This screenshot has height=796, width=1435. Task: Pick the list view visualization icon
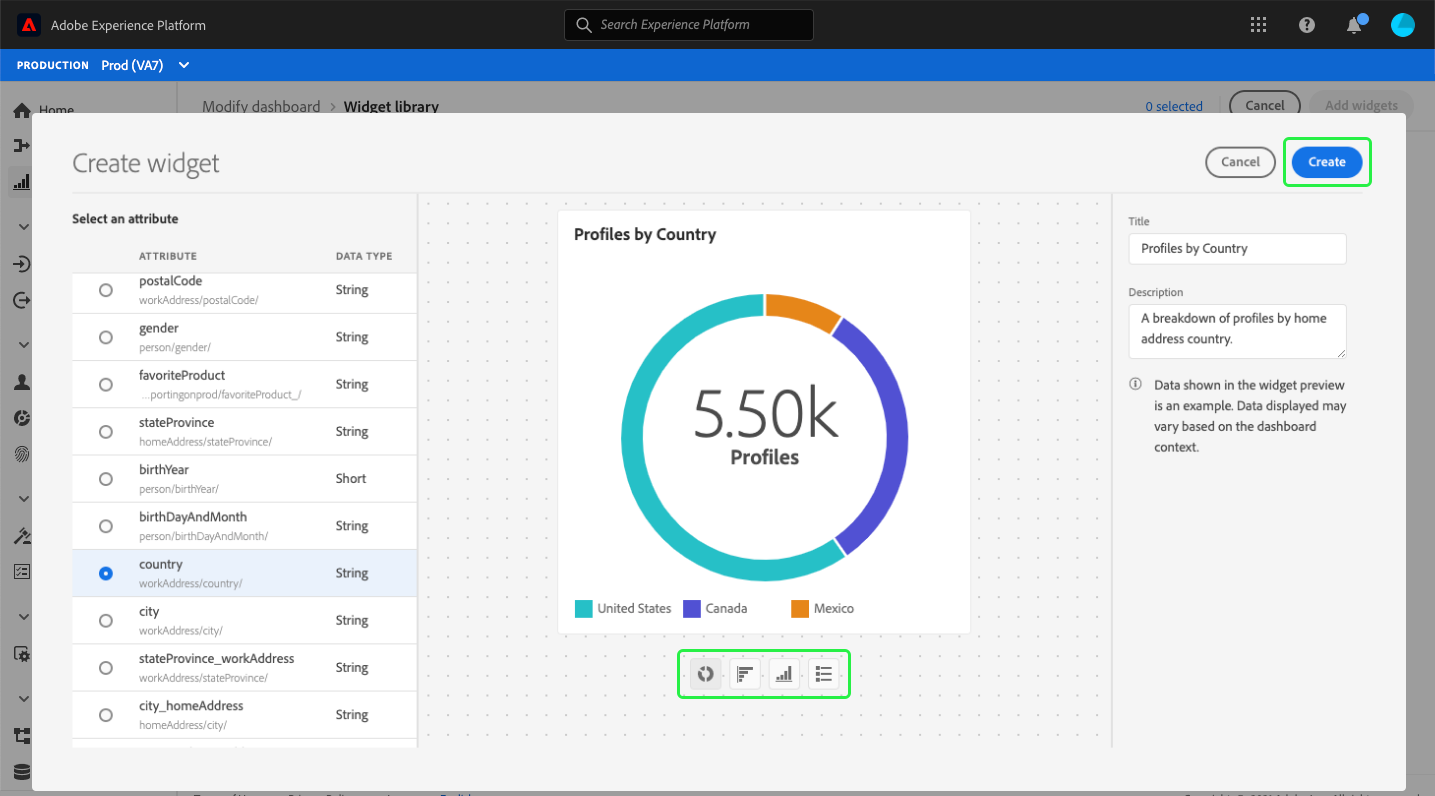(x=824, y=674)
